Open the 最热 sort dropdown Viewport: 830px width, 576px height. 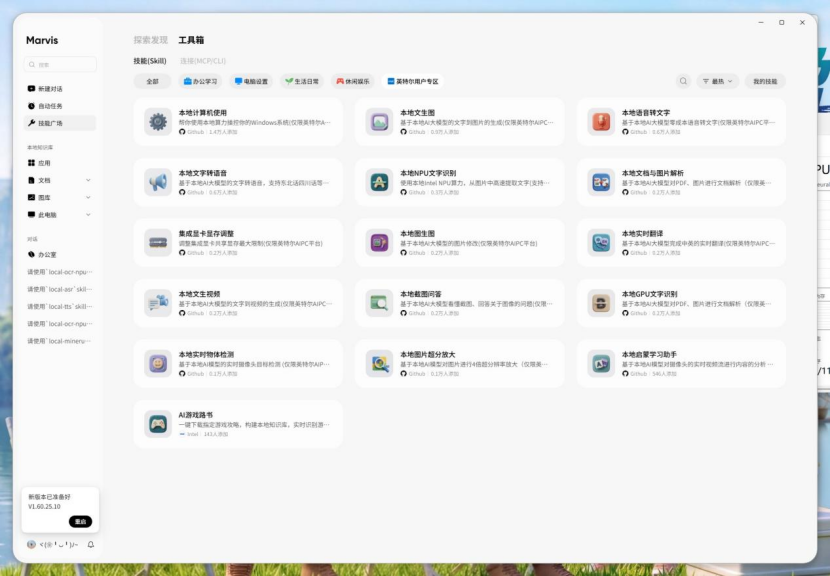point(717,81)
